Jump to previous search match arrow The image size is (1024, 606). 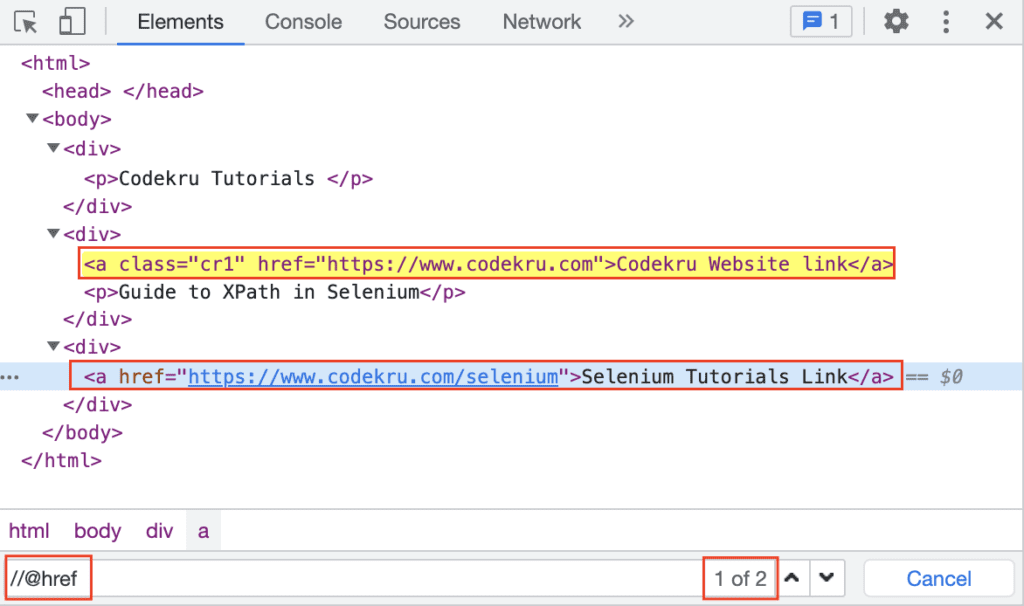click(791, 577)
